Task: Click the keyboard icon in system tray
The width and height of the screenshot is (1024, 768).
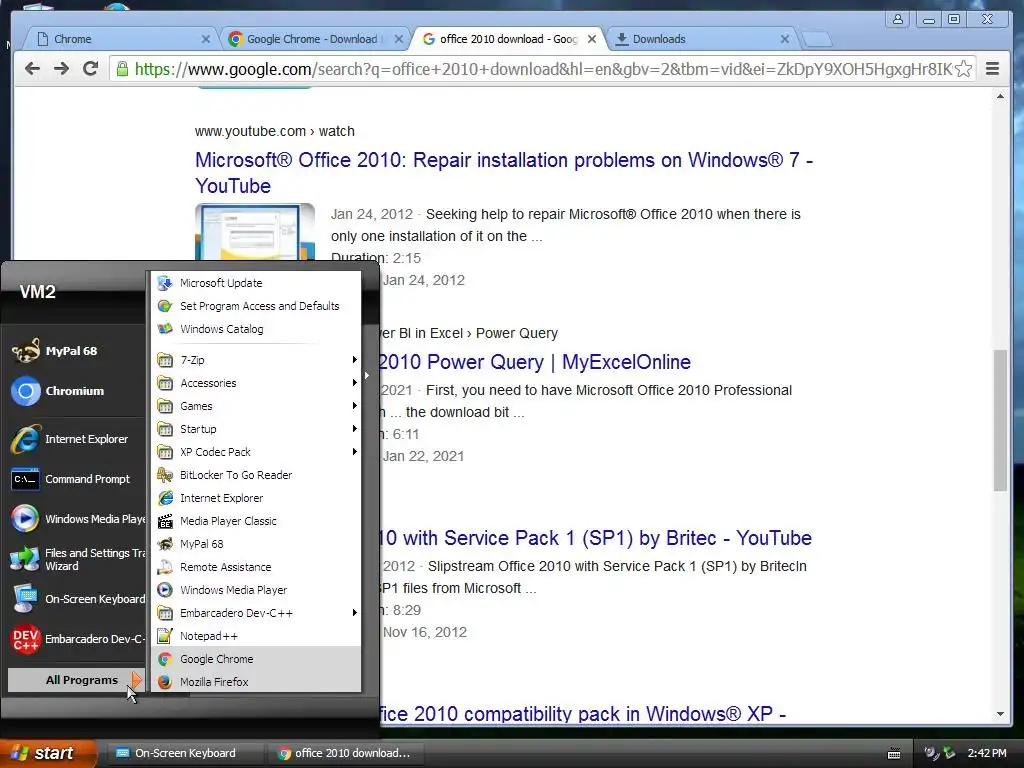Action: [x=894, y=754]
